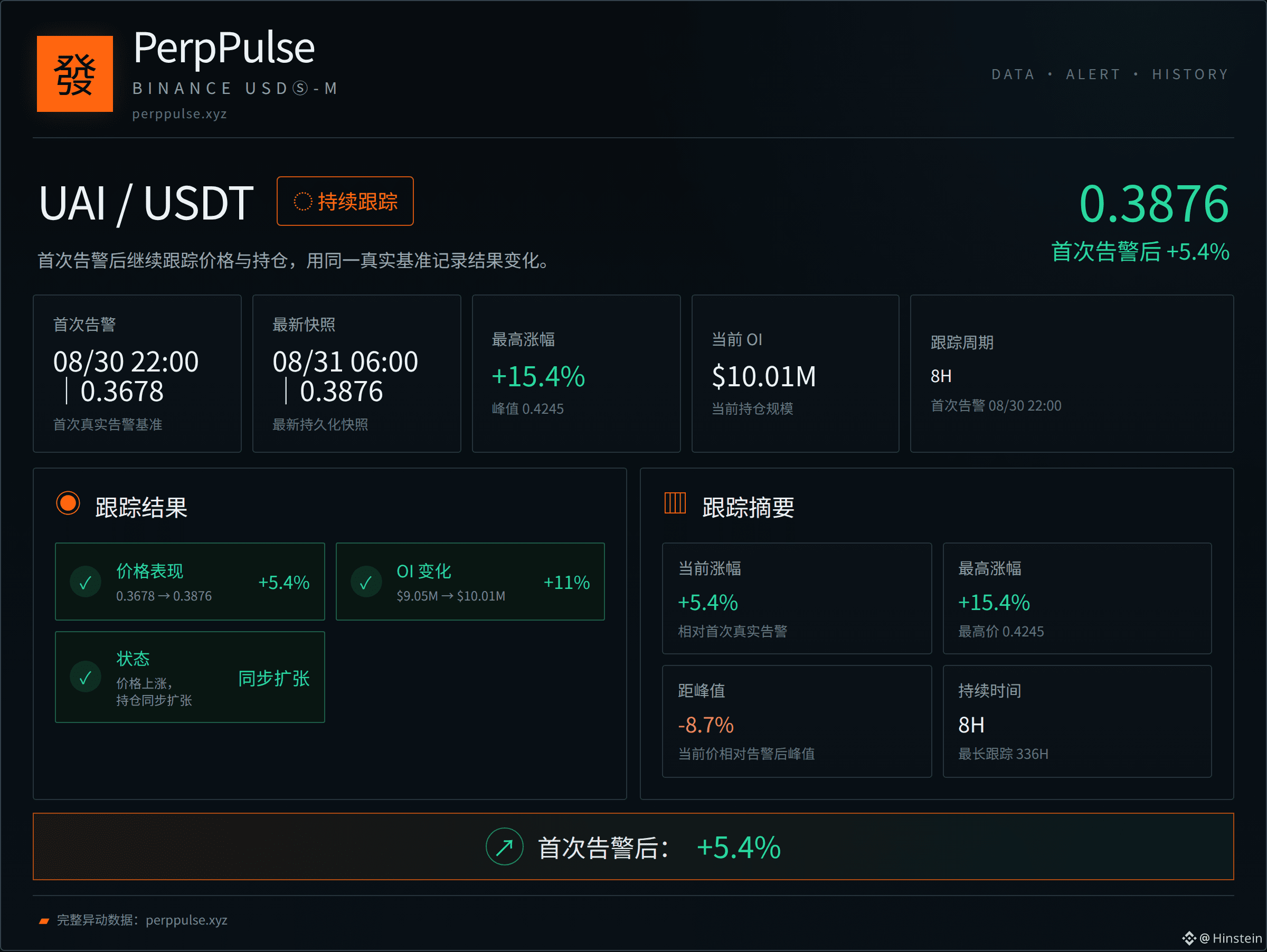Click the small orange flag icon near 完整异动数据
The image size is (1267, 952).
pos(44,920)
